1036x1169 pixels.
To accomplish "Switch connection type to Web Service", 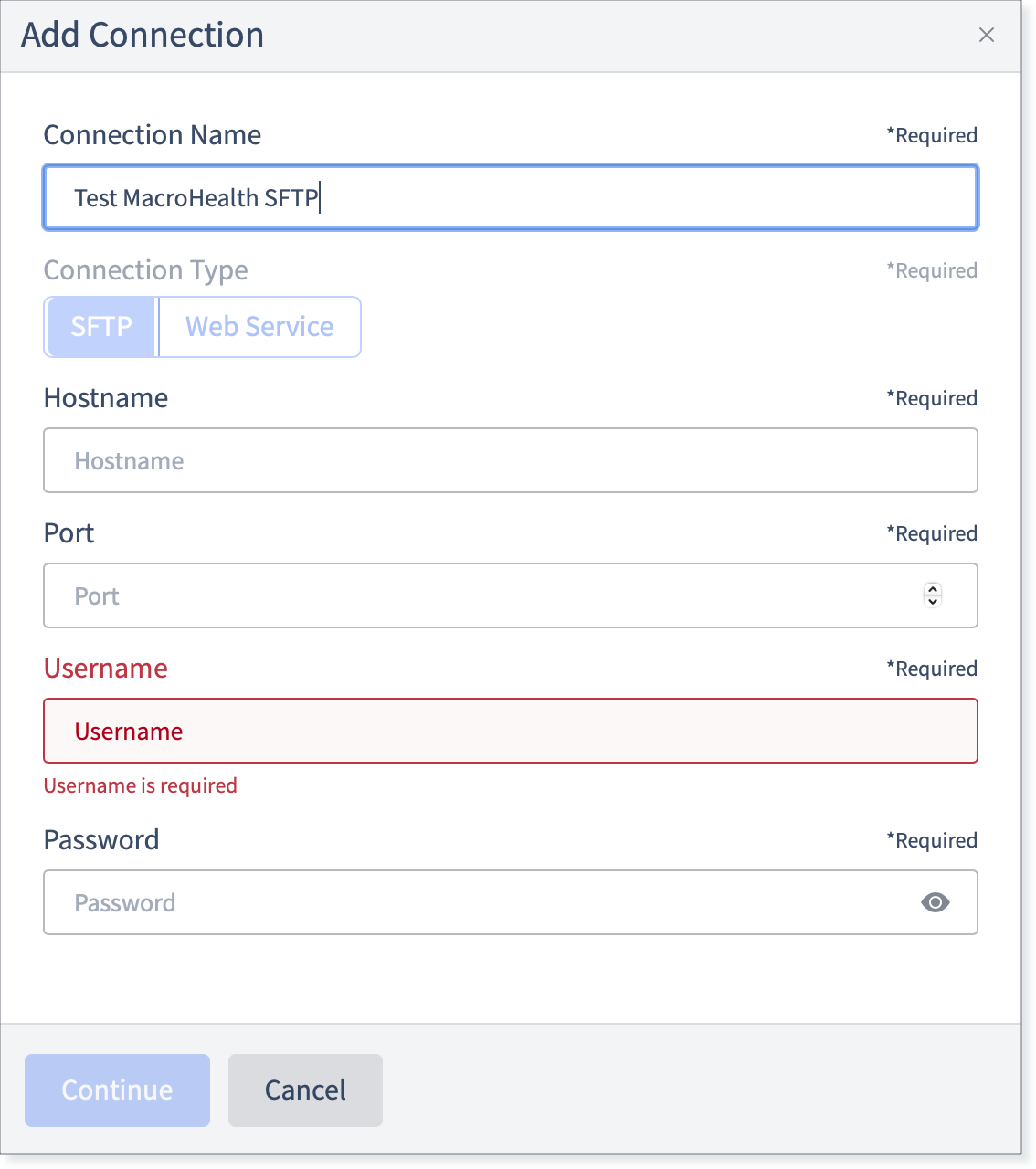I will point(259,327).
